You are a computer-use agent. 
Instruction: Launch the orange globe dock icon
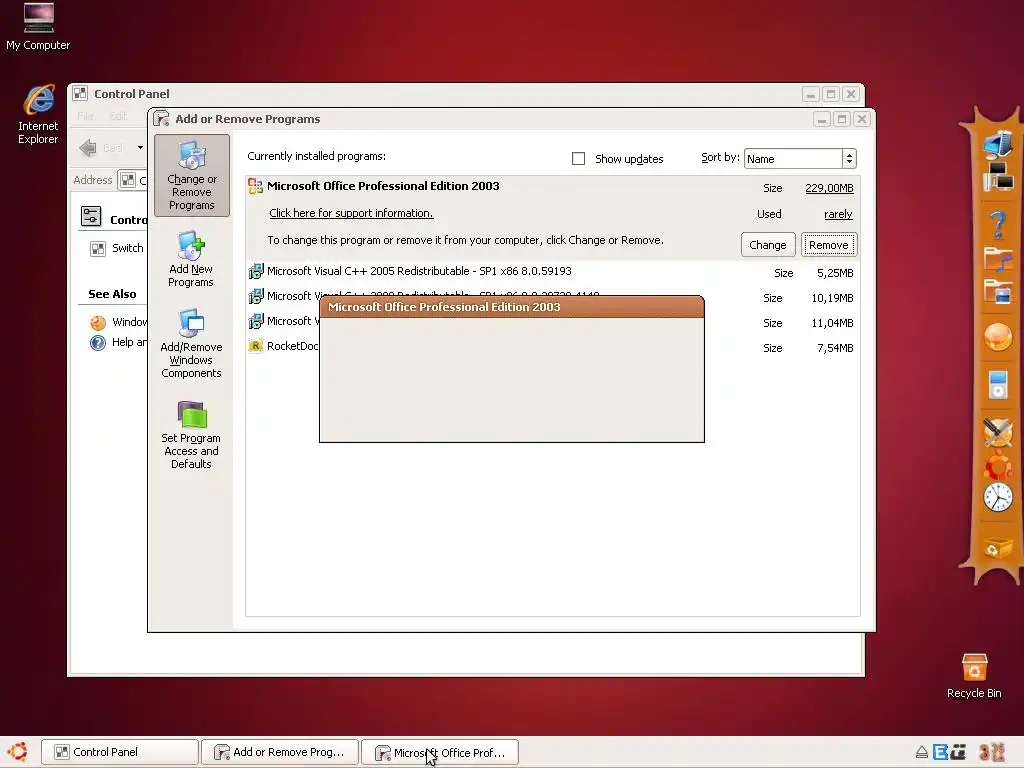(x=998, y=338)
